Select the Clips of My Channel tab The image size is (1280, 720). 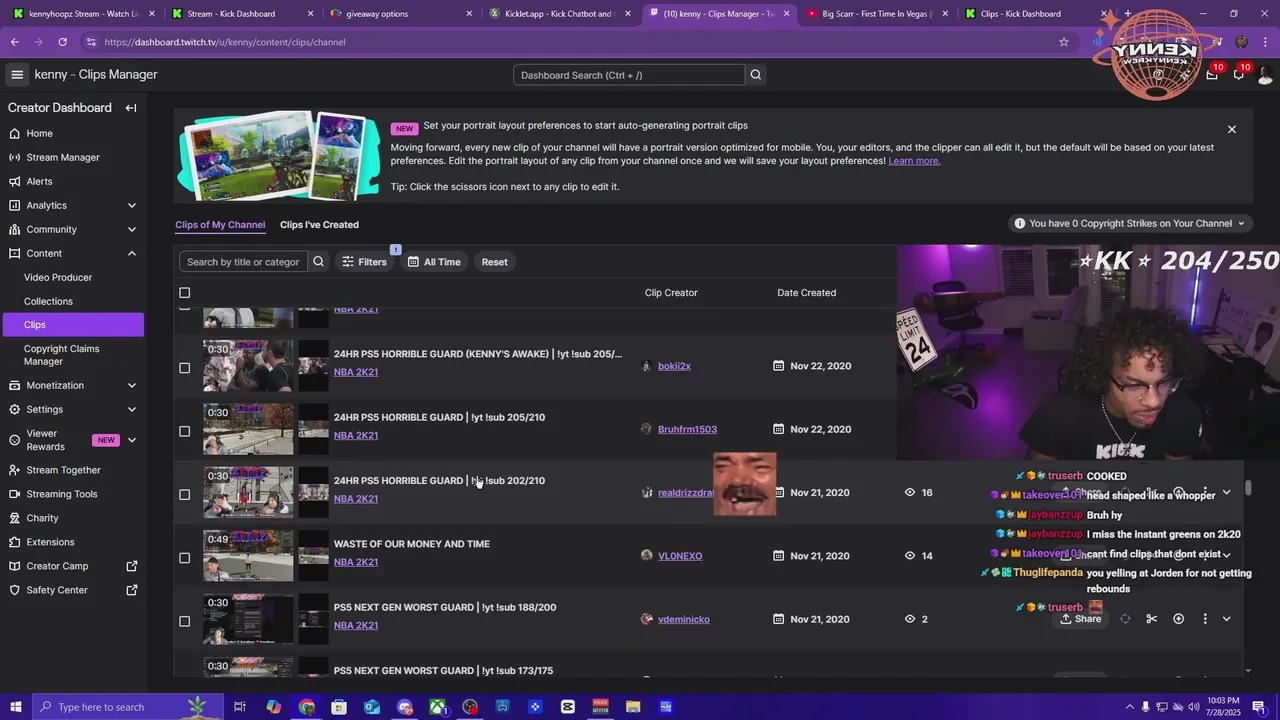220,225
